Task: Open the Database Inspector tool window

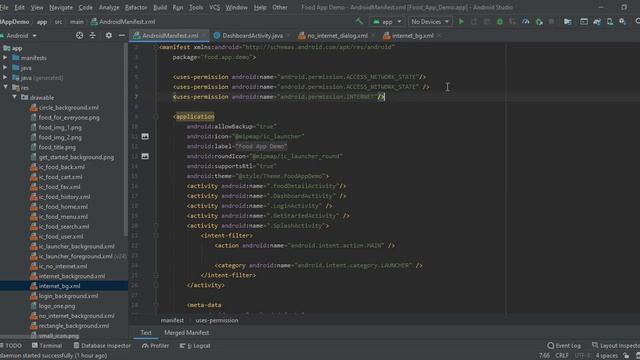Action: 102,346
